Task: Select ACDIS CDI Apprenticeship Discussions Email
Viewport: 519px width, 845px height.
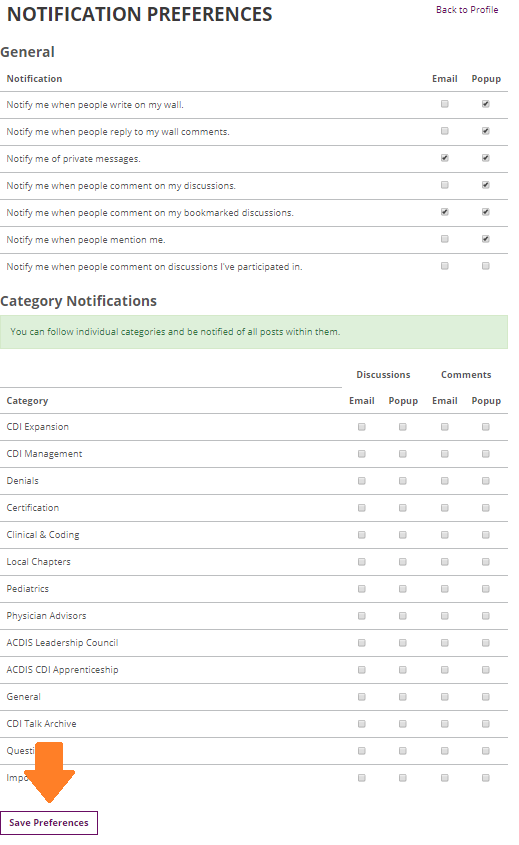Action: [x=362, y=669]
